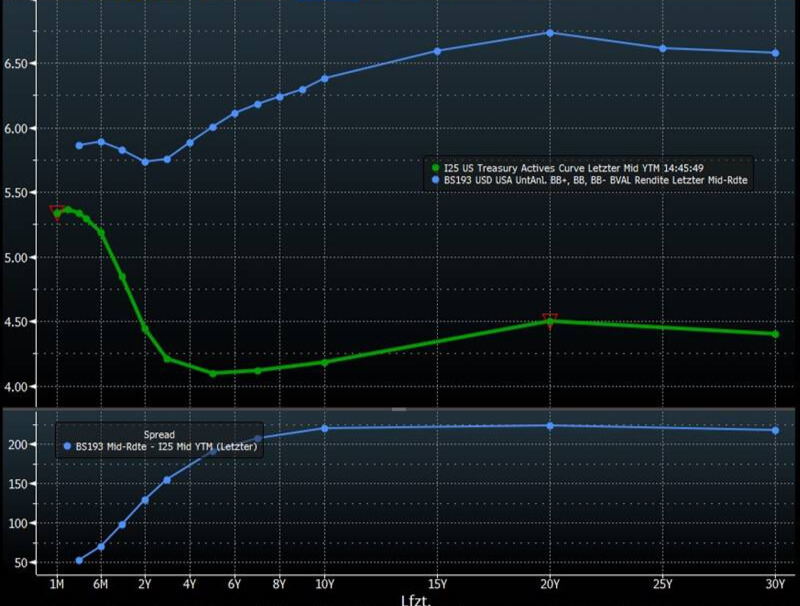The width and height of the screenshot is (800, 606).
Task: Click the Spread legend title
Action: click(x=159, y=435)
